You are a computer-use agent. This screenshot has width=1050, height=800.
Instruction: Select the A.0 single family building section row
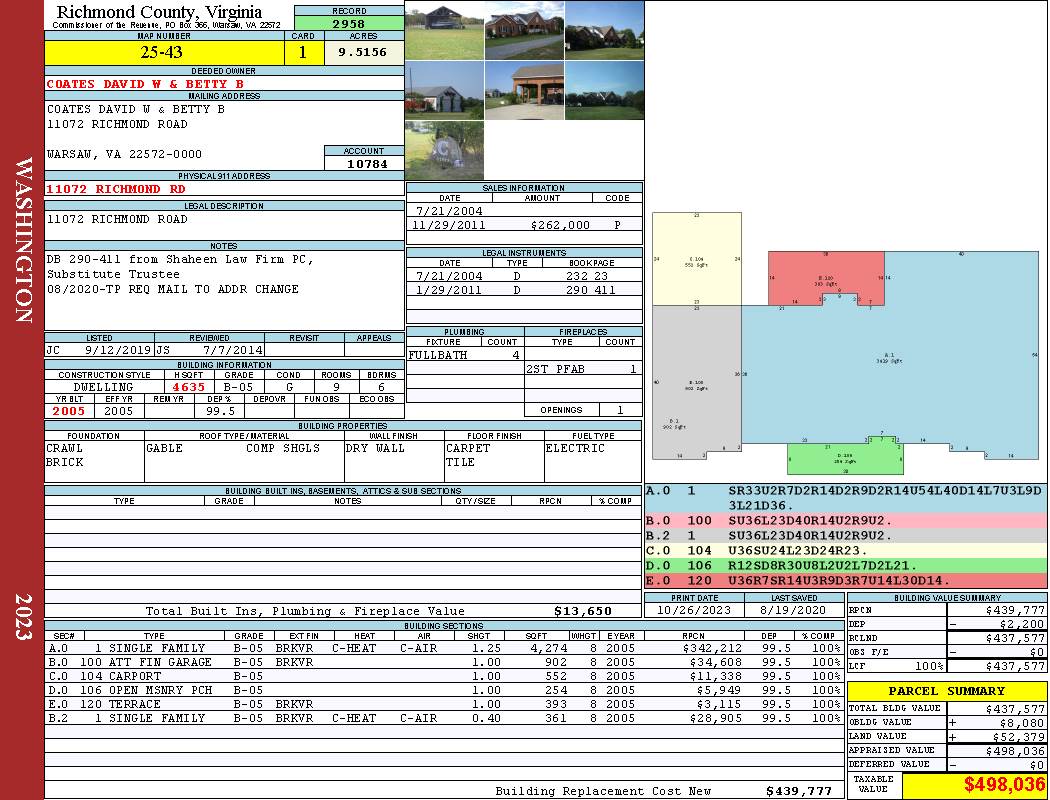[443, 648]
